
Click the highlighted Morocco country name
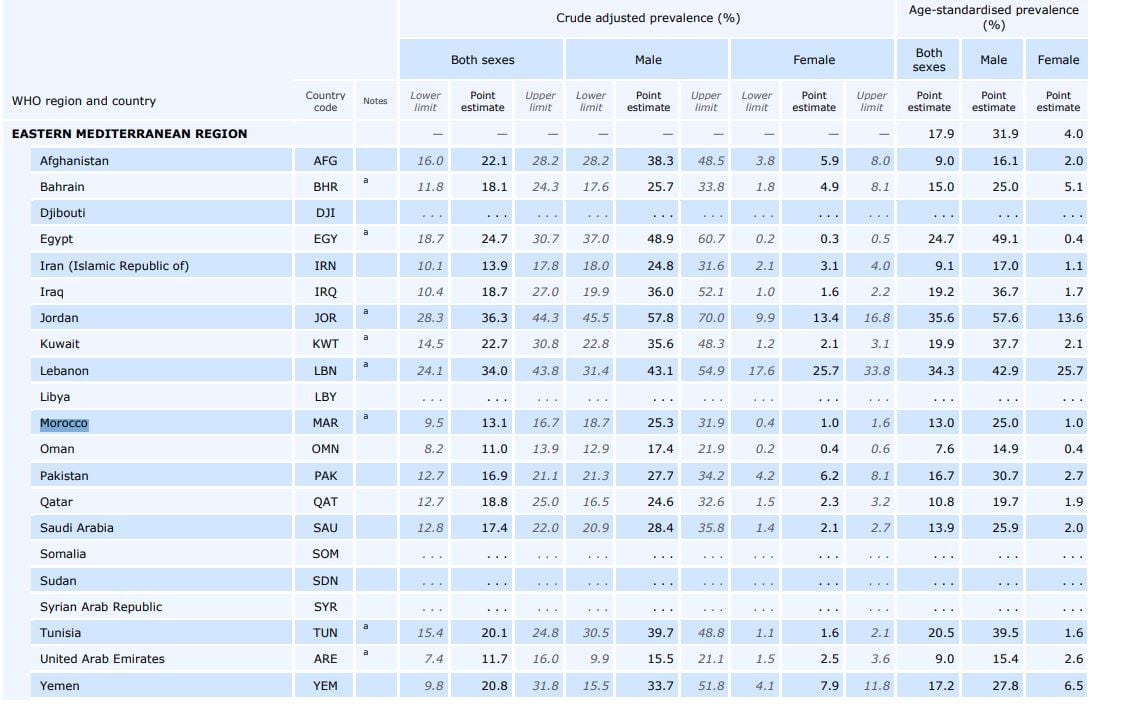pyautogui.click(x=64, y=423)
